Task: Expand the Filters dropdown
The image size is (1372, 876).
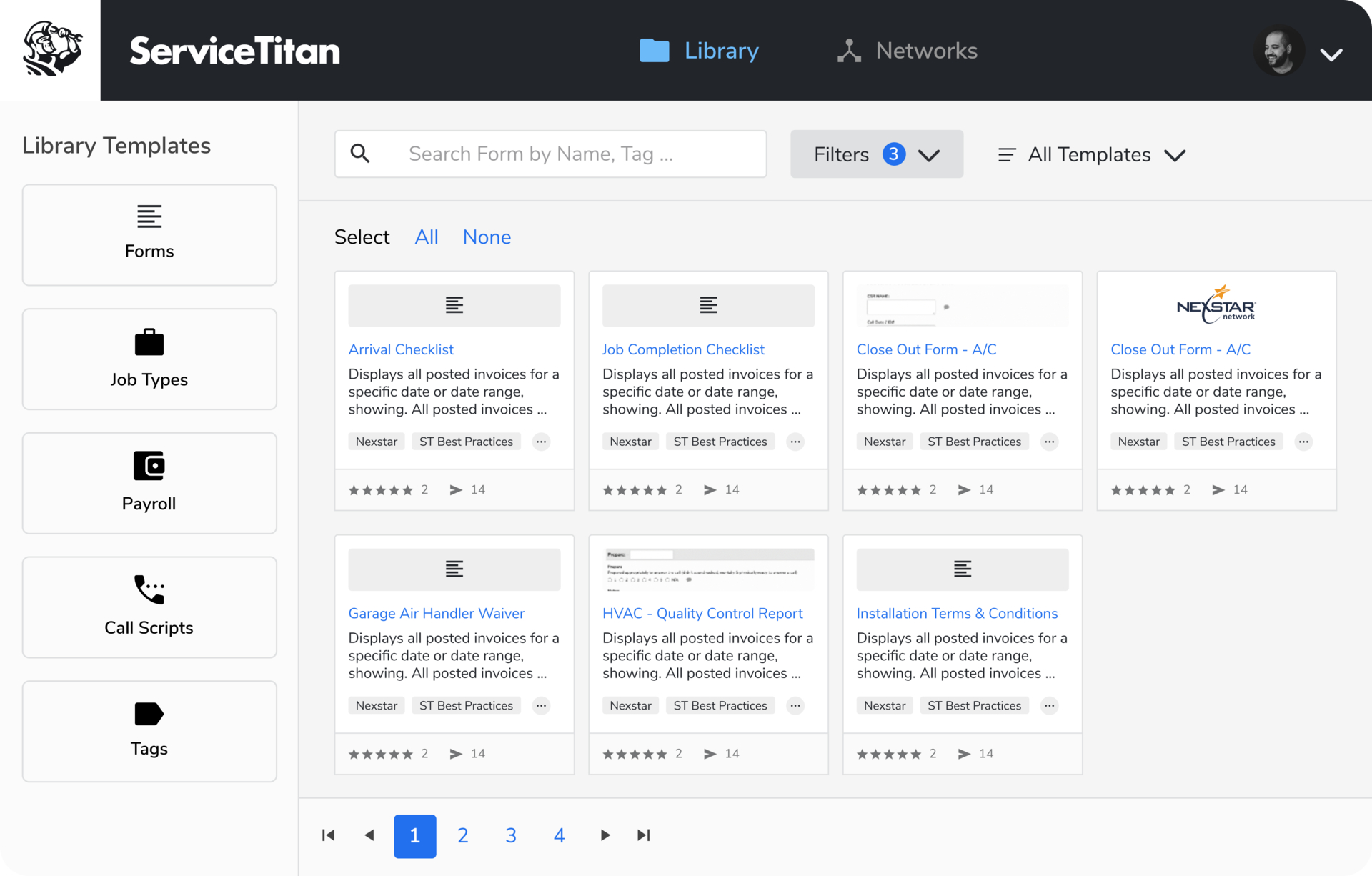Action: click(876, 154)
